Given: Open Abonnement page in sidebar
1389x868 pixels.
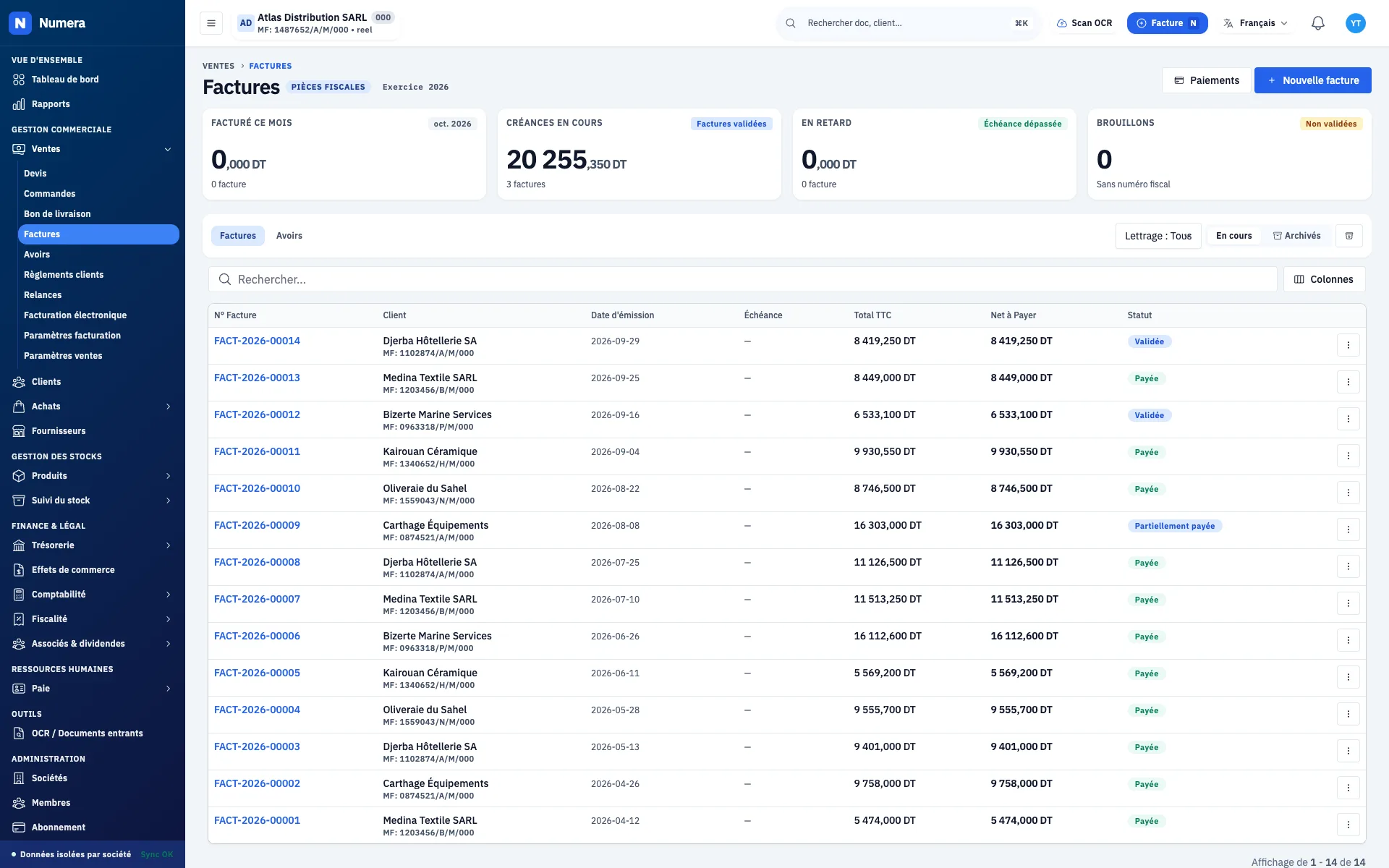Looking at the screenshot, I should pyautogui.click(x=93, y=827).
